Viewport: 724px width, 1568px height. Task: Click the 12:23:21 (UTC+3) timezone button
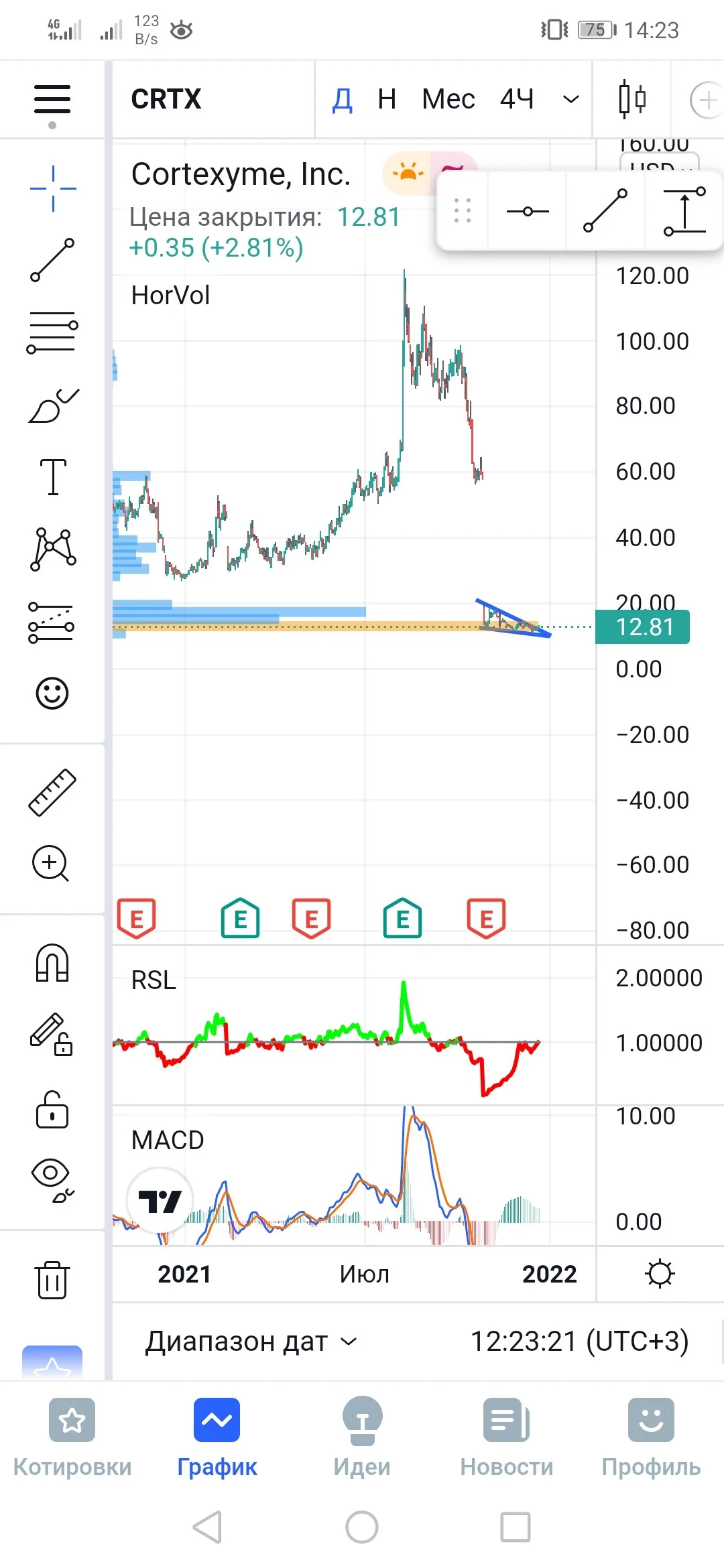580,1342
